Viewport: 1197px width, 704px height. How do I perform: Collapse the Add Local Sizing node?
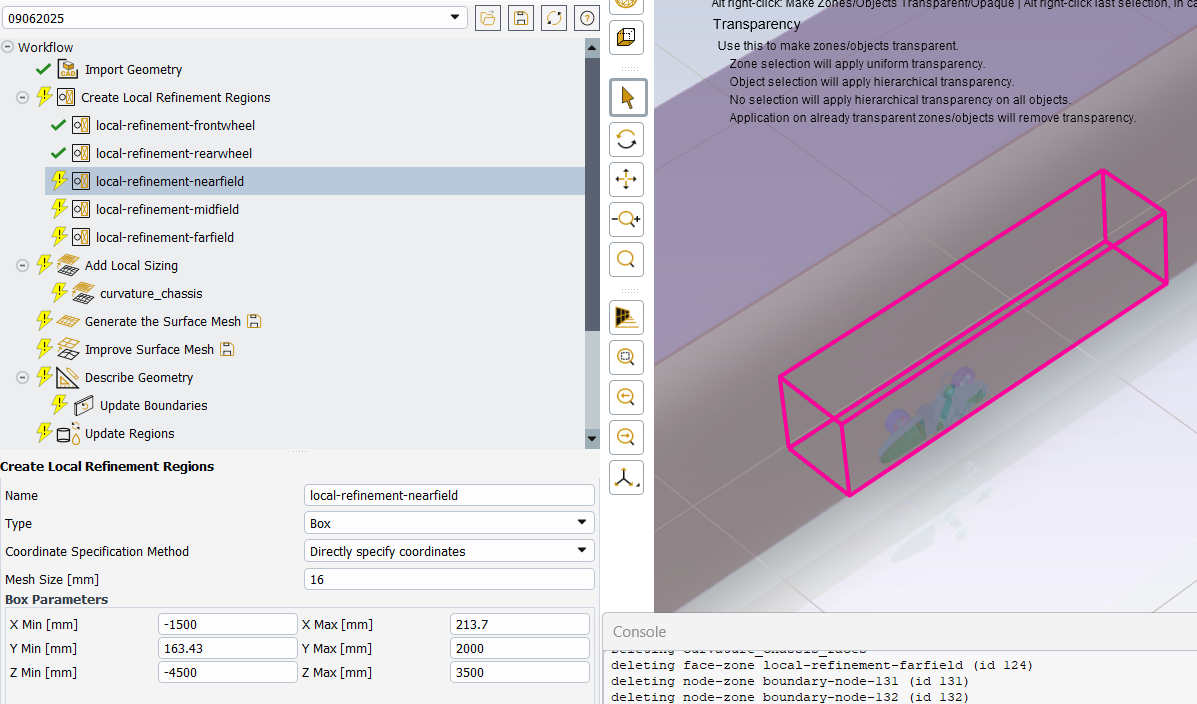coord(22,265)
